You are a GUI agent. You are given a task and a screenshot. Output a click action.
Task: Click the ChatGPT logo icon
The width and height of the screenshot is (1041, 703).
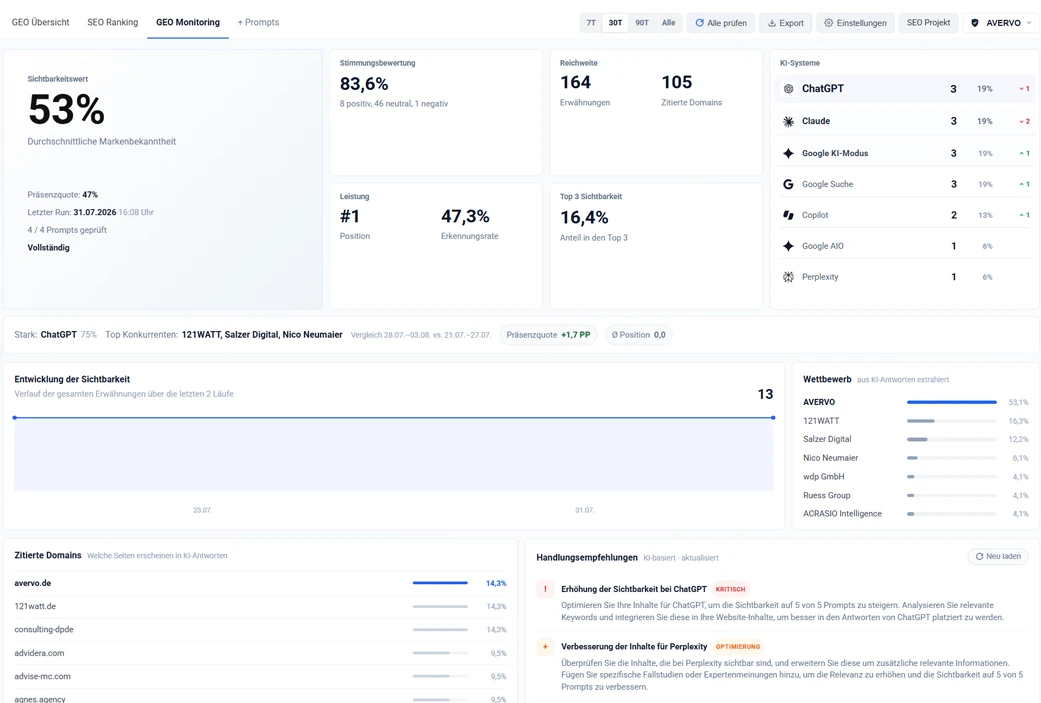tap(788, 89)
